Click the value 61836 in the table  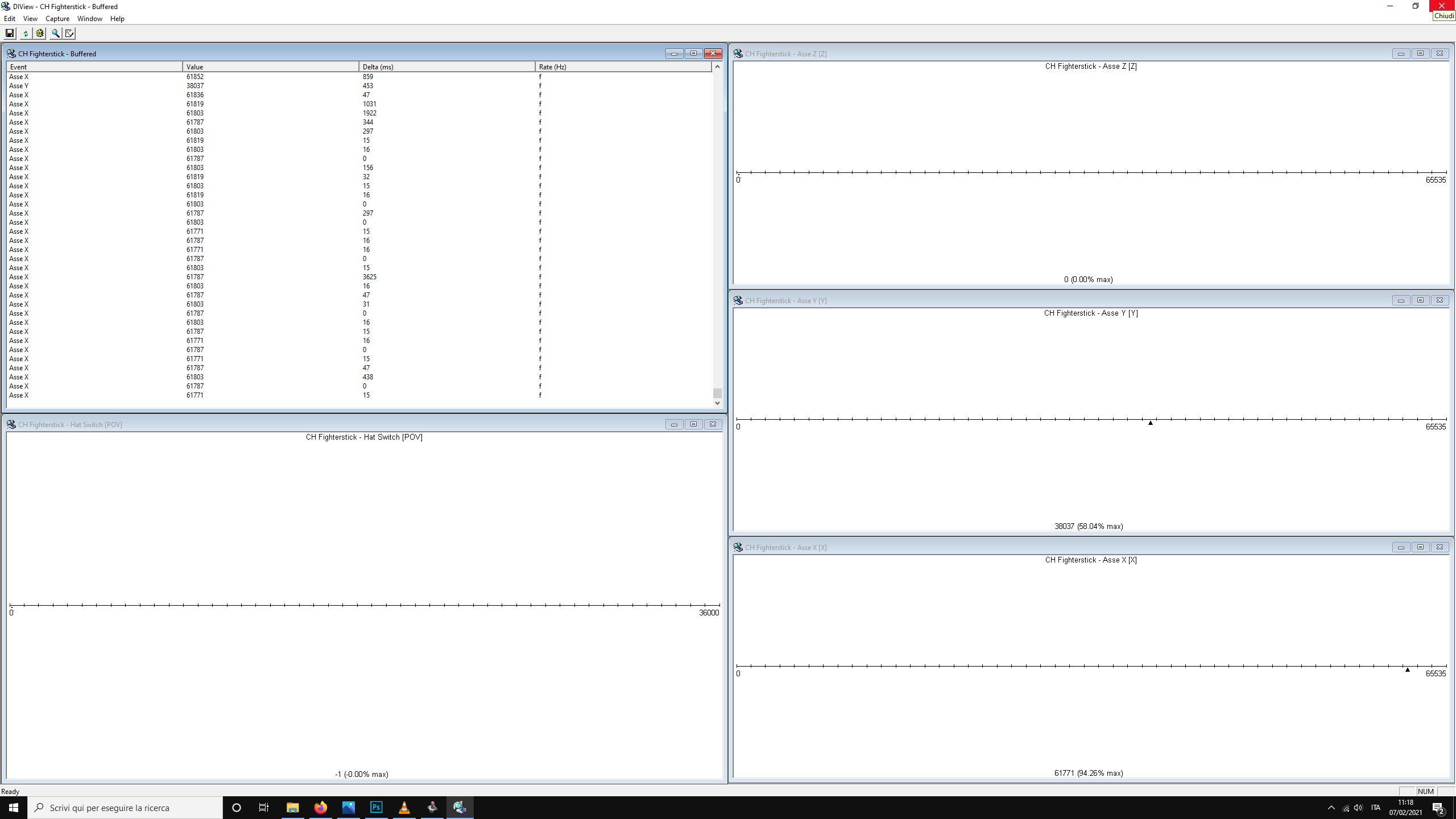195,95
